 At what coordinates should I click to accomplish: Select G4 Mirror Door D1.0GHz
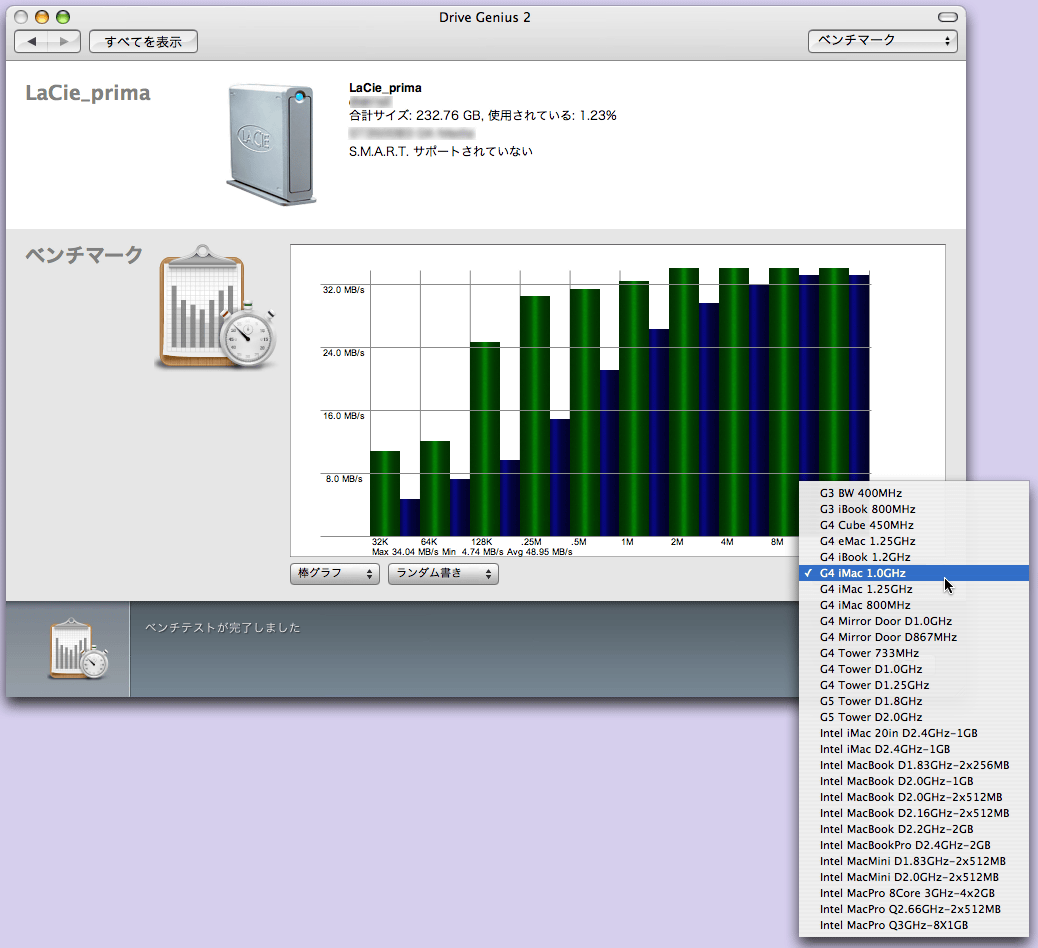tap(914, 621)
